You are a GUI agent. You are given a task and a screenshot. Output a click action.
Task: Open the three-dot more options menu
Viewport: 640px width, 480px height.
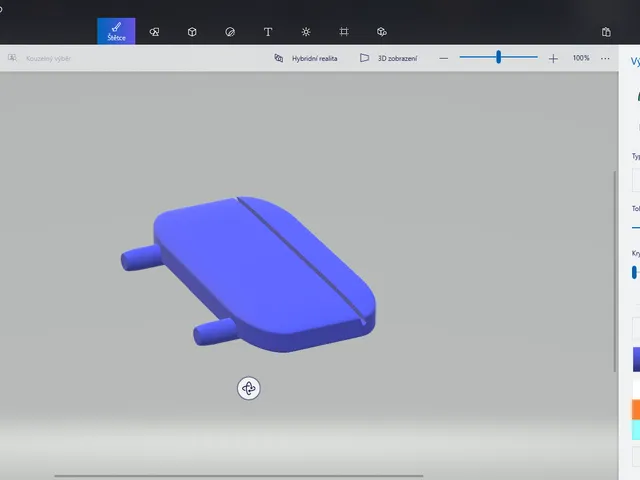click(605, 59)
